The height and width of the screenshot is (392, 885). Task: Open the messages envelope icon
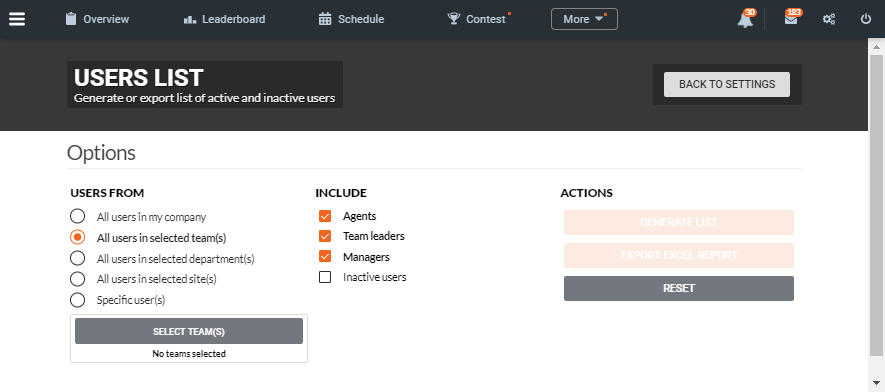791,19
